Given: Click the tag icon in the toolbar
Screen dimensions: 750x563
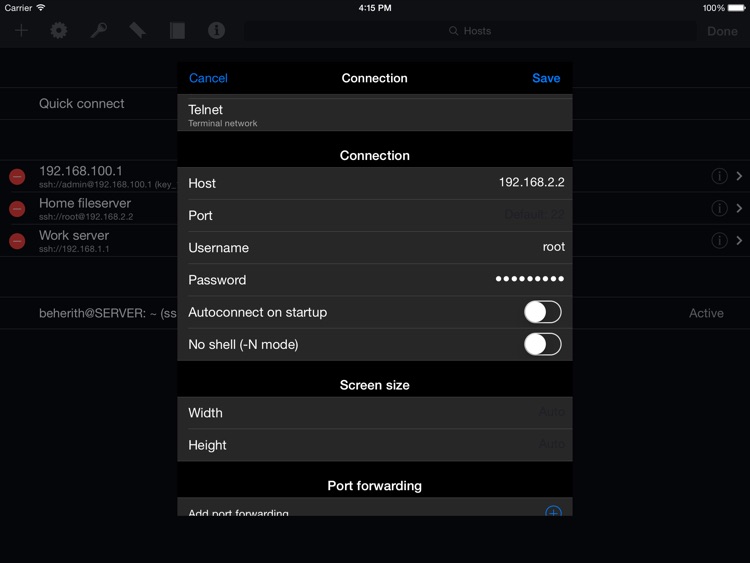Looking at the screenshot, I should tap(138, 31).
